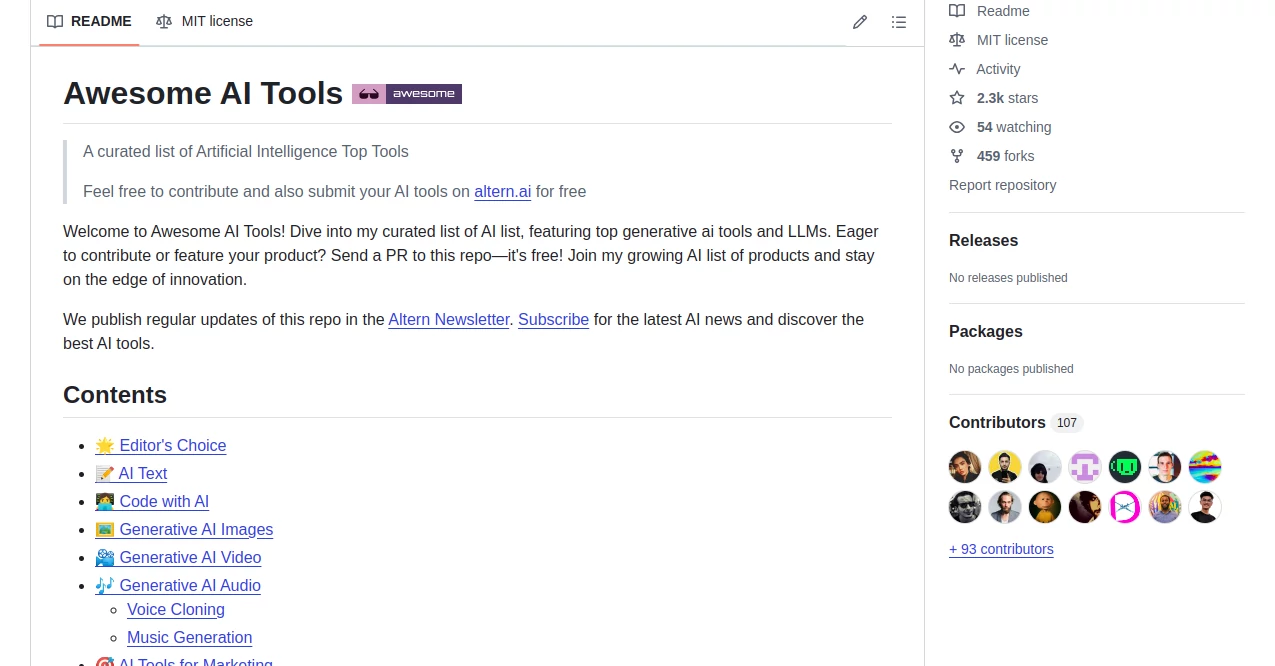This screenshot has height=666, width=1275.
Task: Open the 54 watching list
Action: point(1014,127)
